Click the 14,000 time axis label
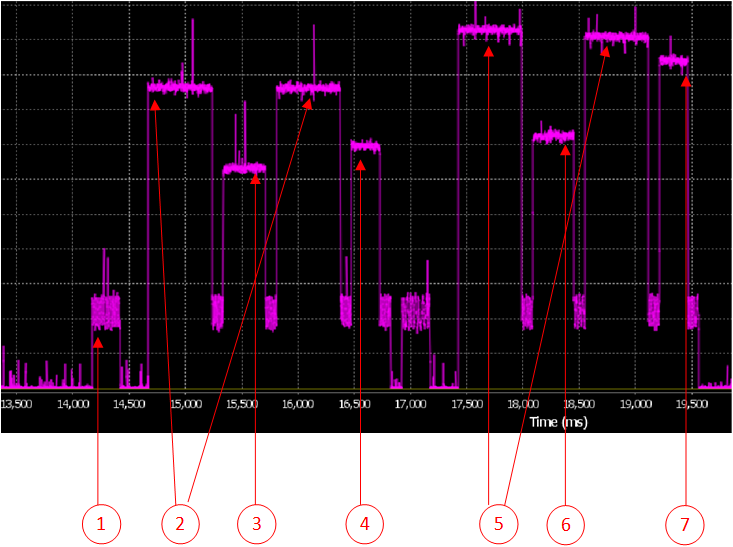Image resolution: width=733 pixels, height=547 pixels. point(73,404)
